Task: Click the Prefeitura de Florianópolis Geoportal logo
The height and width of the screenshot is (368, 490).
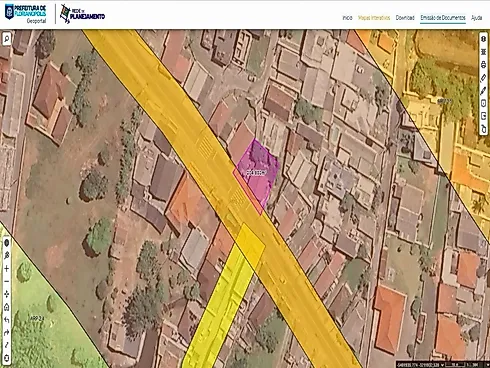Action: (25, 14)
